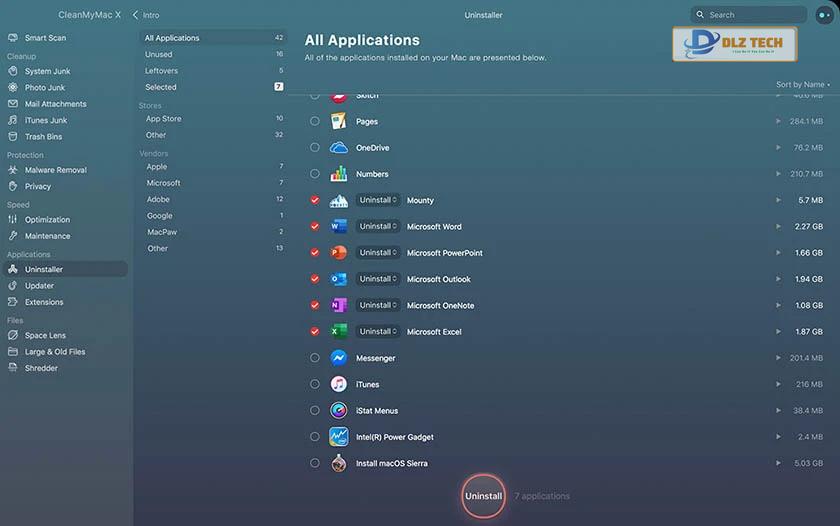Open the Sort by Name dropdown
The width and height of the screenshot is (840, 526).
802,85
